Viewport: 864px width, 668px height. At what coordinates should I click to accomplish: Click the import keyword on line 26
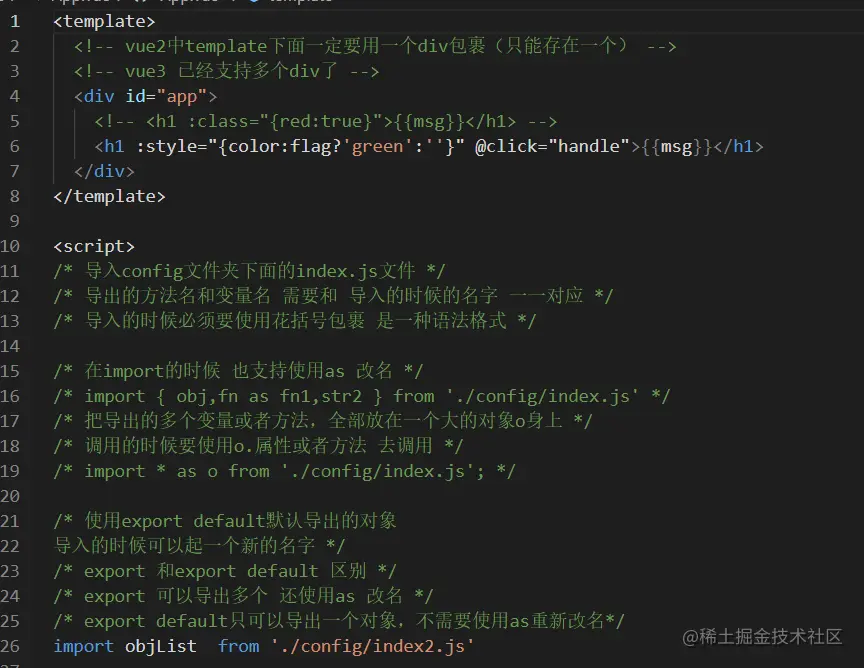(84, 646)
